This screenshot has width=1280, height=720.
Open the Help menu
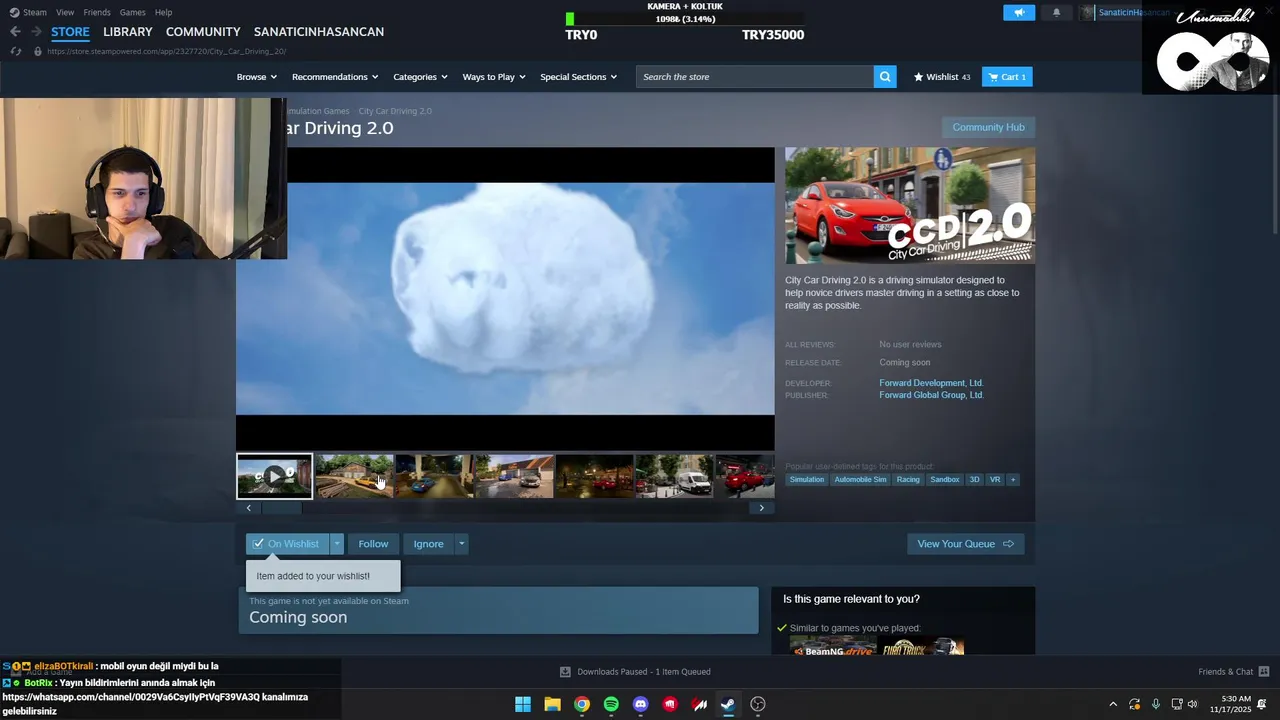point(163,12)
